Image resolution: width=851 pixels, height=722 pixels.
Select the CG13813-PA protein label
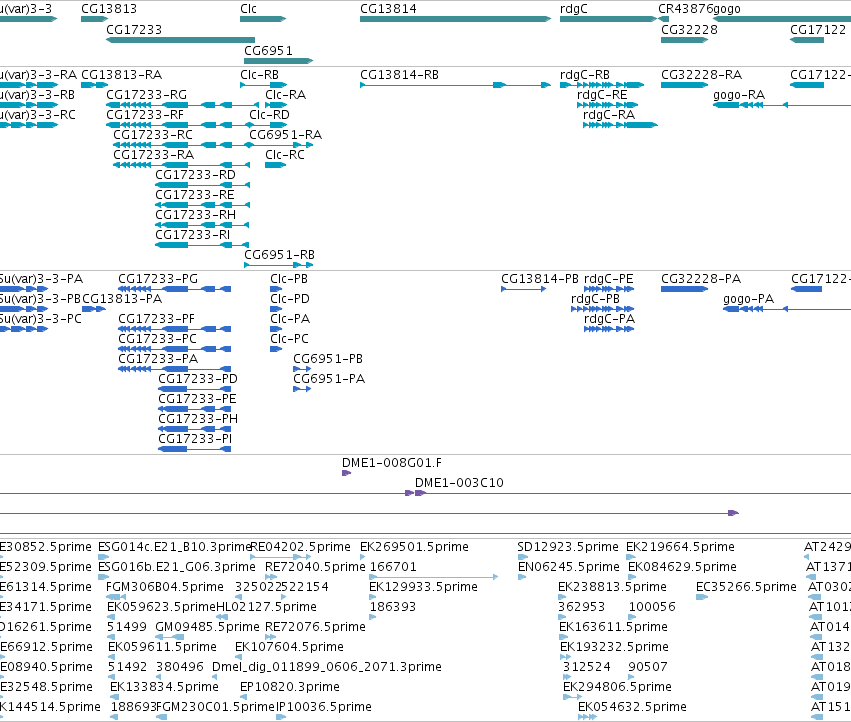[122, 299]
